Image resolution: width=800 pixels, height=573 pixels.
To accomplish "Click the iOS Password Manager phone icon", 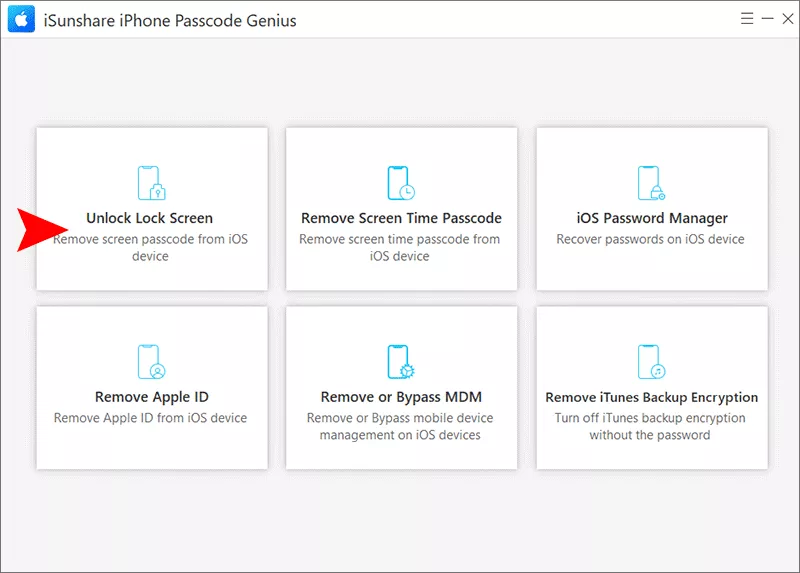I will pyautogui.click(x=652, y=183).
